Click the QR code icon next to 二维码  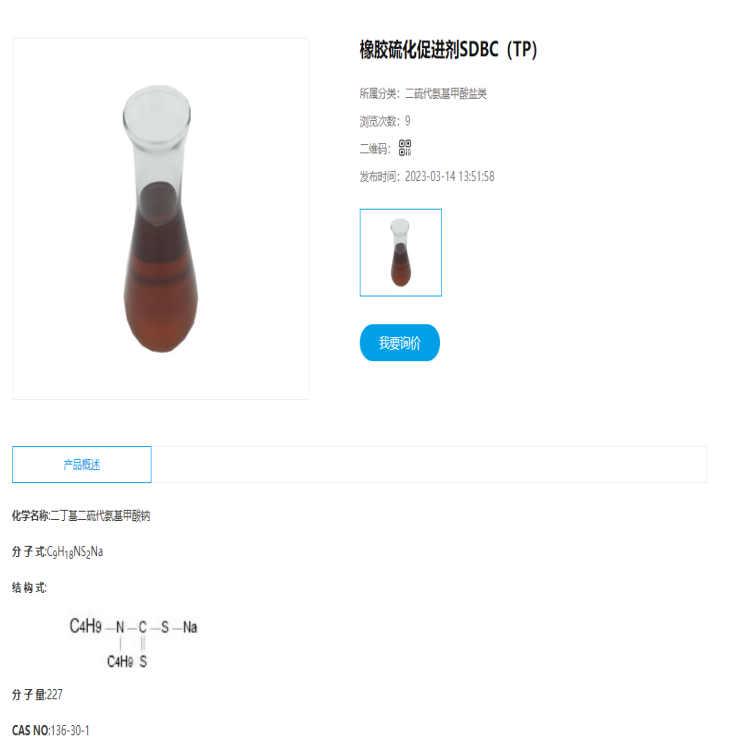pos(405,148)
